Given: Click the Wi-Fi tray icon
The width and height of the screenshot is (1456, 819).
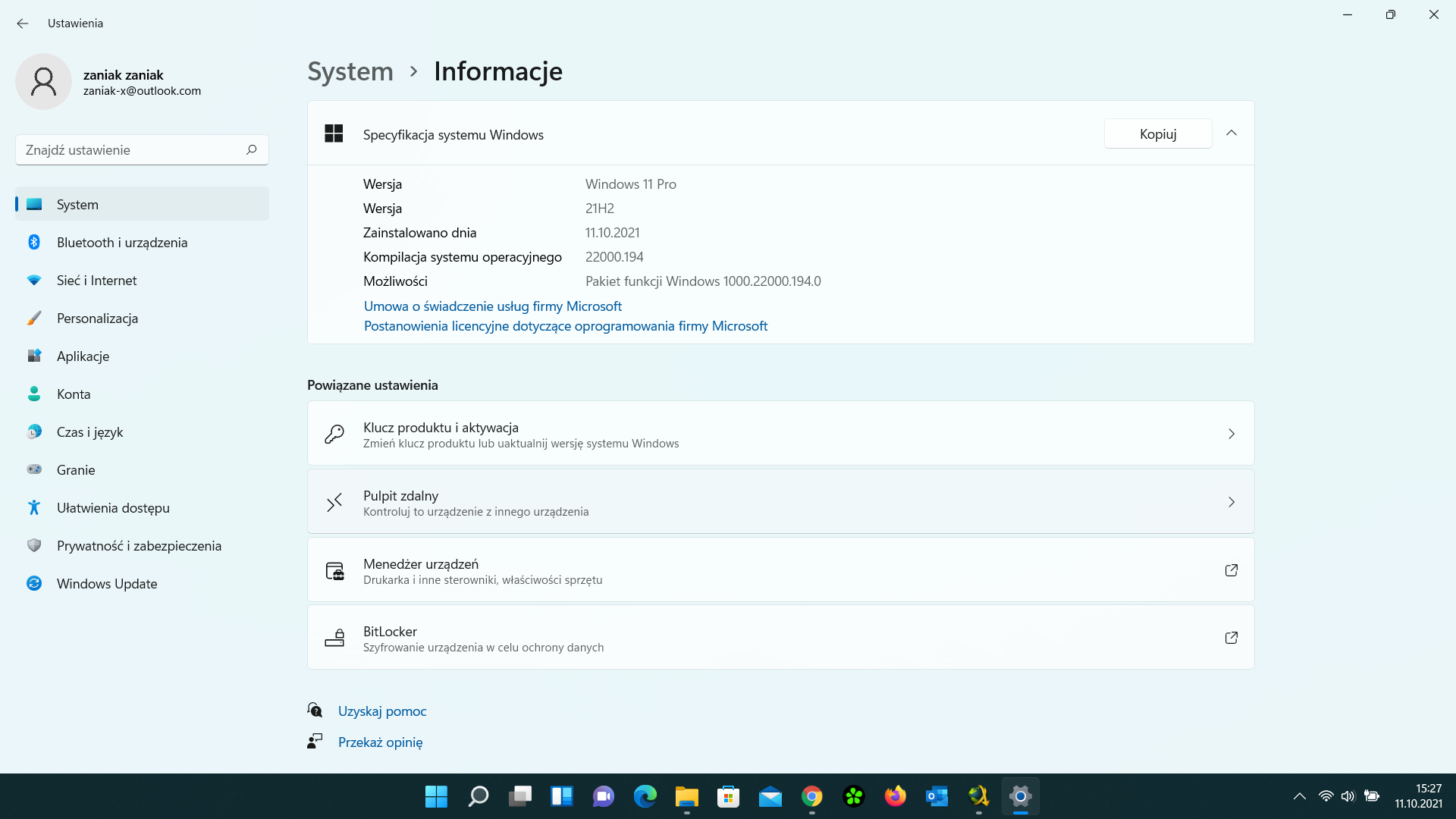Looking at the screenshot, I should click(x=1326, y=796).
